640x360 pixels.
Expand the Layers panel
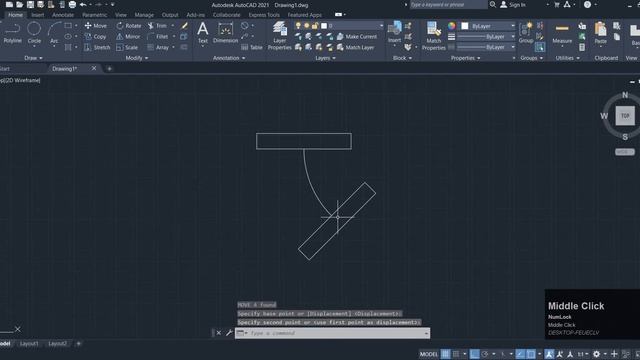tap(325, 58)
